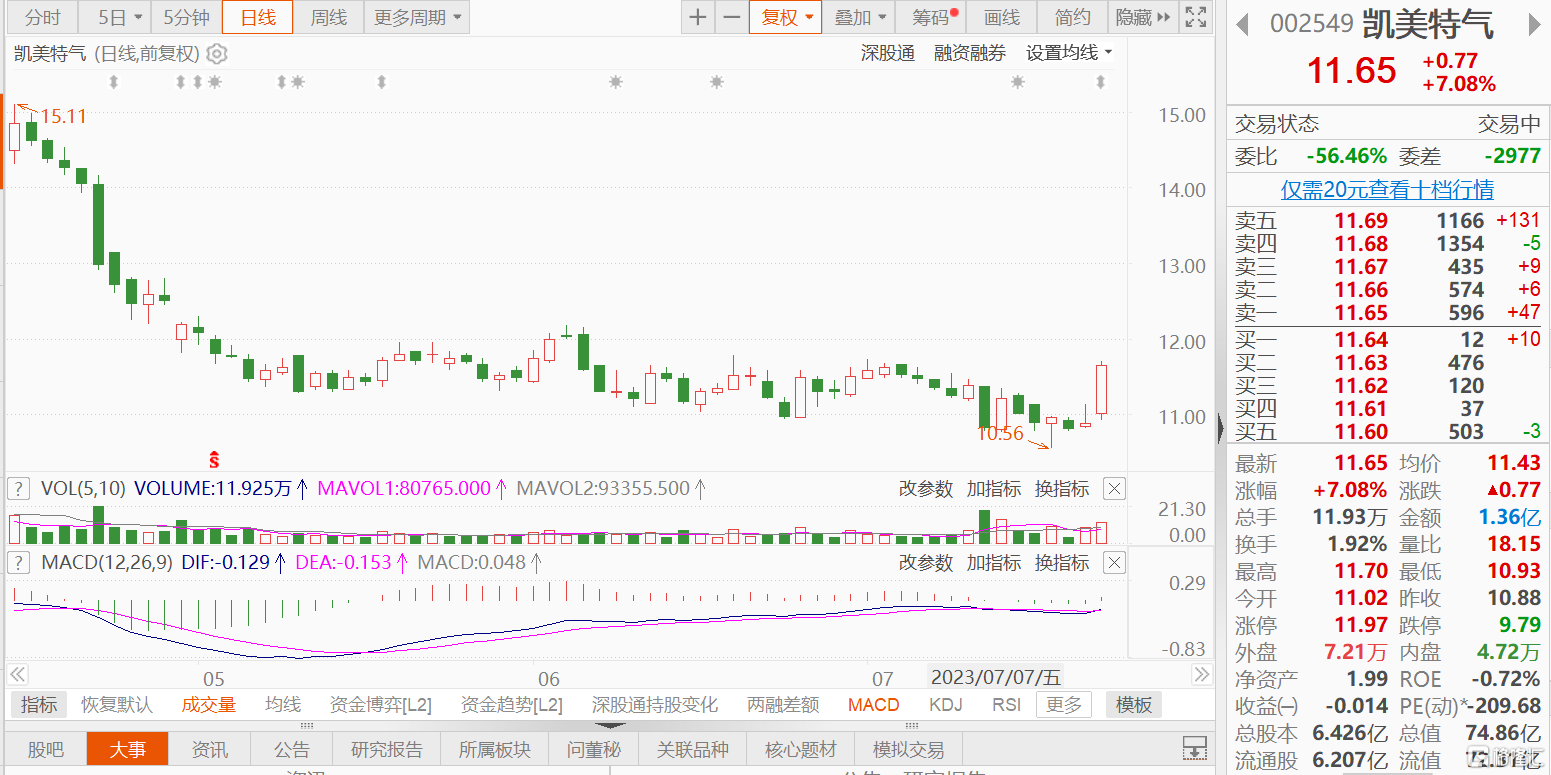Close the MACD indicator panel
Image resolution: width=1551 pixels, height=775 pixels.
1114,563
